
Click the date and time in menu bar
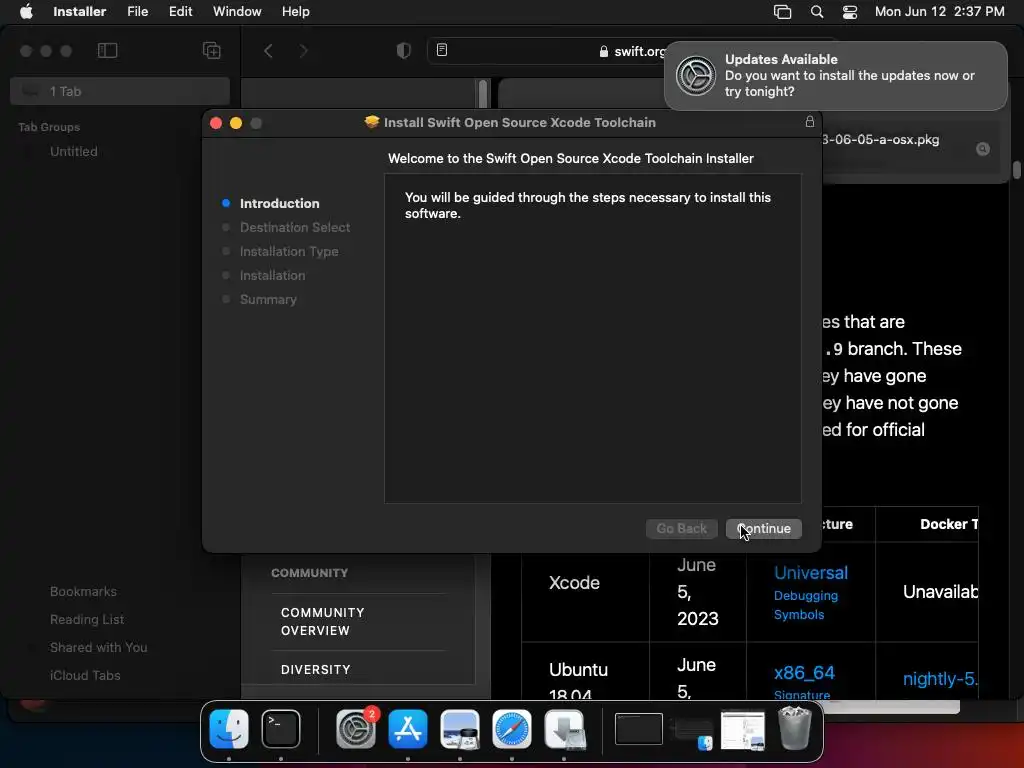pyautogui.click(x=939, y=12)
